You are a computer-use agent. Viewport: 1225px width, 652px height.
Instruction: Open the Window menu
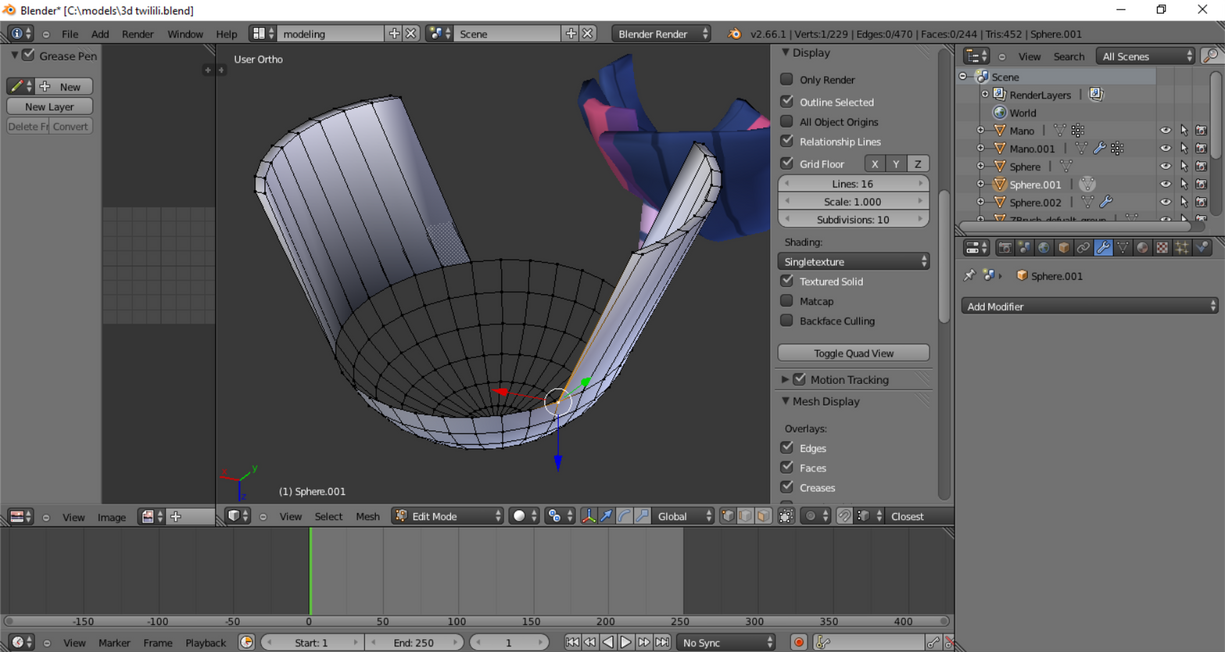coord(185,34)
